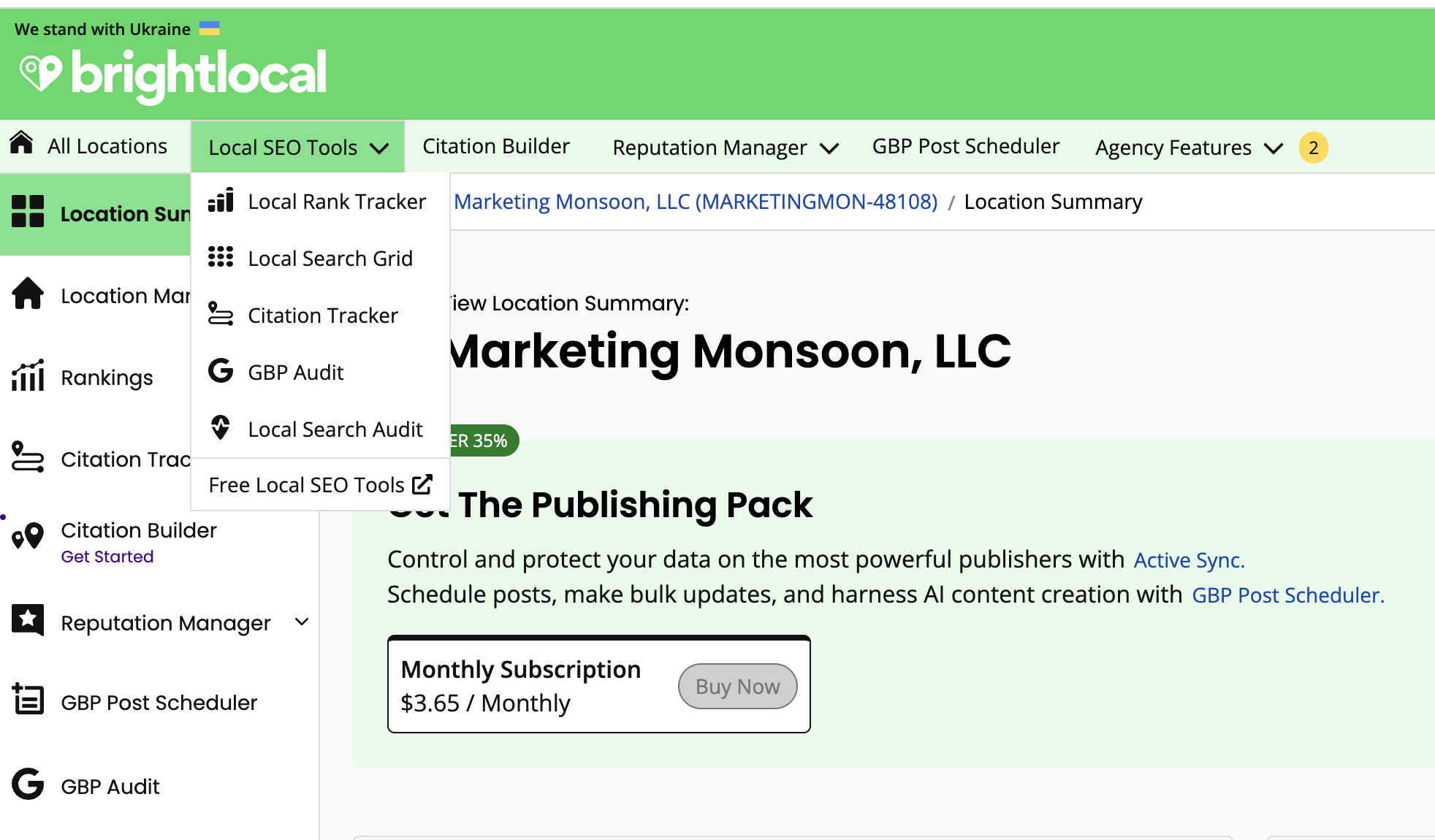Click the Citation Tracker icon in dropdown

tap(221, 314)
